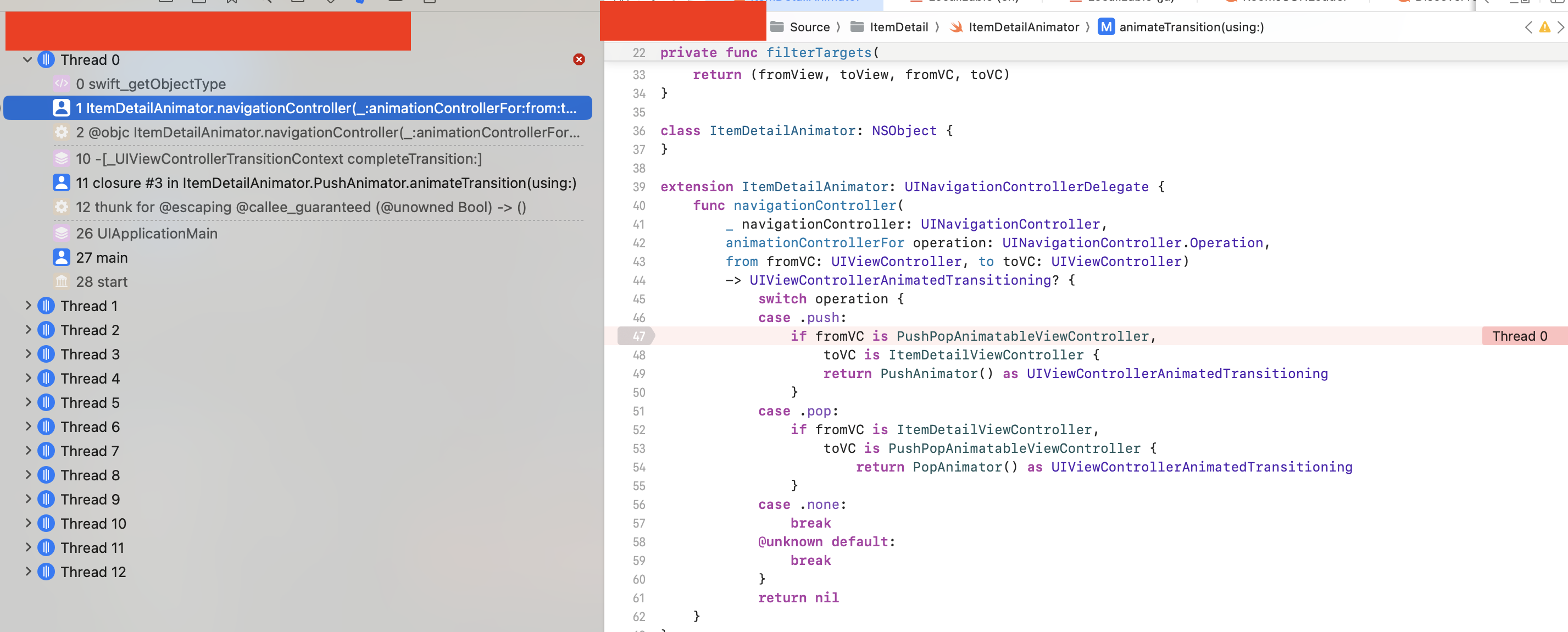Click the yellow warning issue icon

pyautogui.click(x=1545, y=27)
